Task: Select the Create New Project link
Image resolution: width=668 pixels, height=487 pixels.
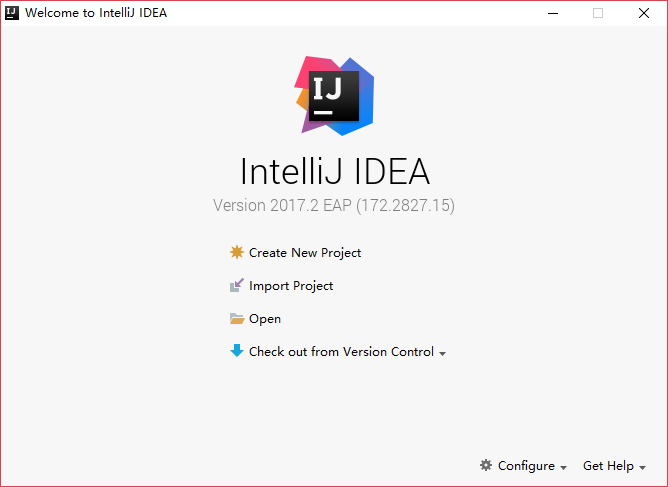Action: 305,253
